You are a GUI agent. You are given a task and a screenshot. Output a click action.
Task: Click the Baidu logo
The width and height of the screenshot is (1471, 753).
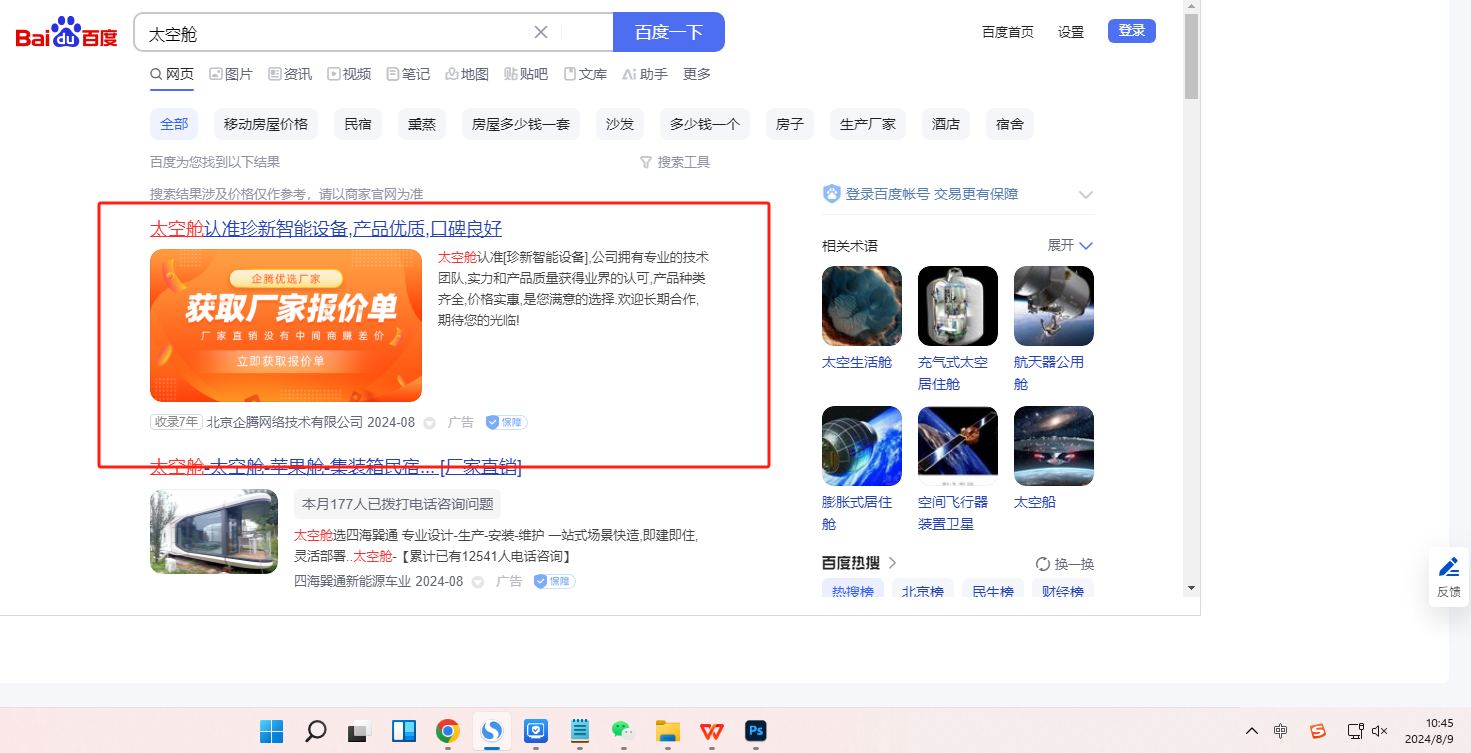coord(66,33)
